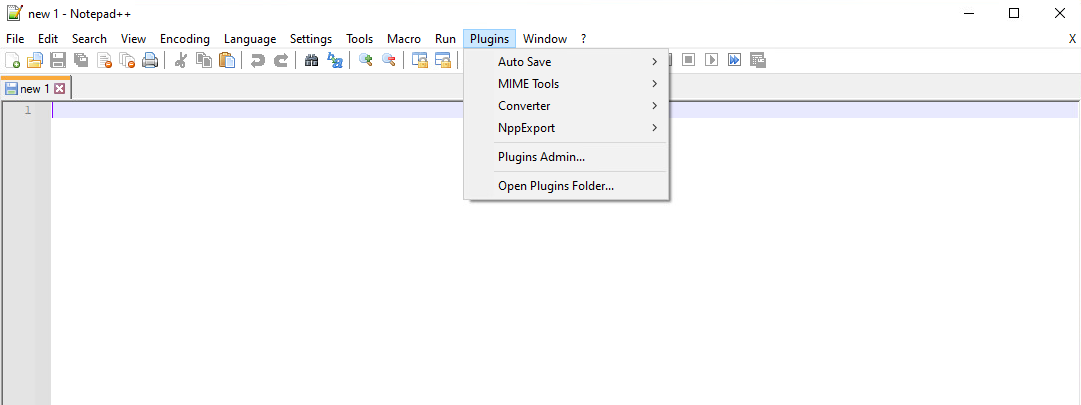Viewport: 1081px width, 405px height.
Task: Click the Copy toolbar icon
Action: coord(204,60)
